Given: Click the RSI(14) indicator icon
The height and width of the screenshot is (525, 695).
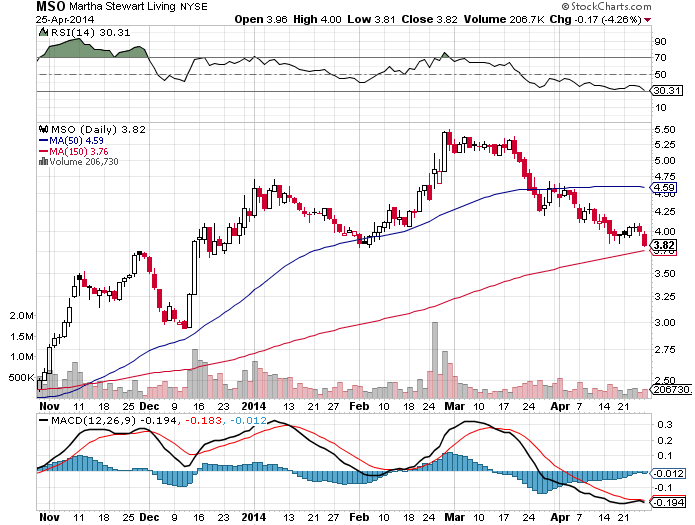Looking at the screenshot, I should [x=43, y=32].
